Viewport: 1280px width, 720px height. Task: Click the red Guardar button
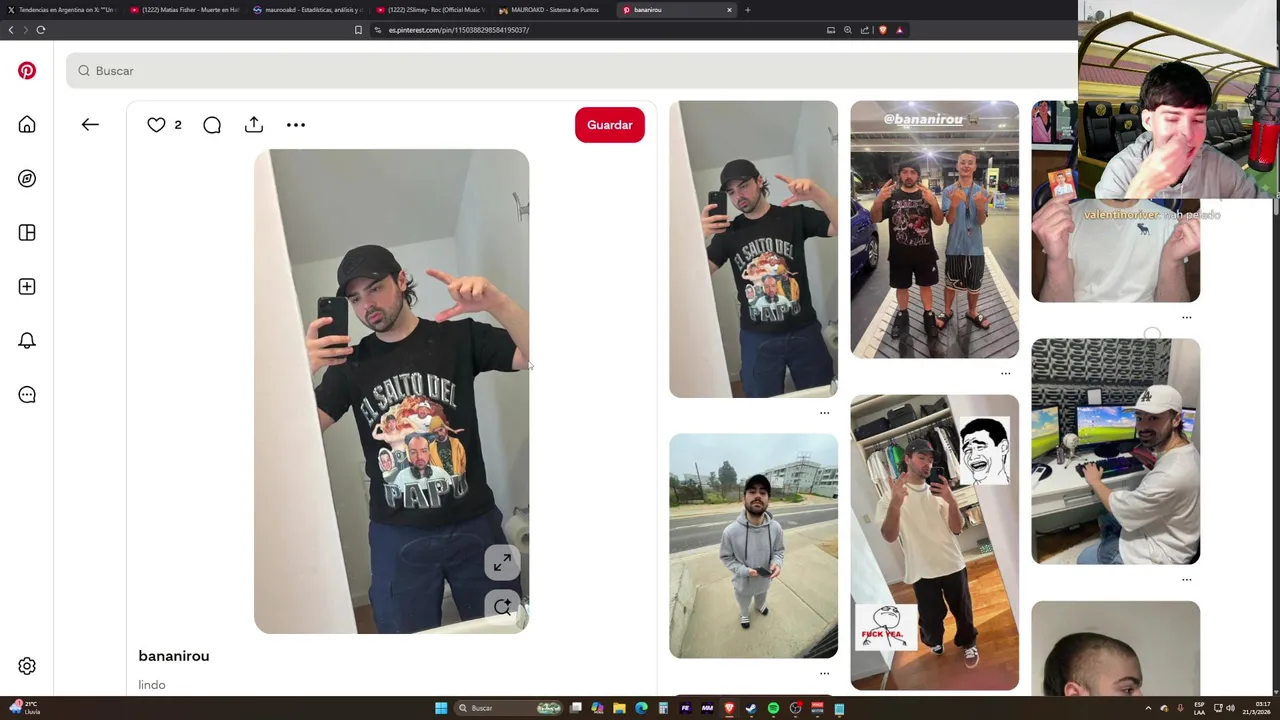610,125
